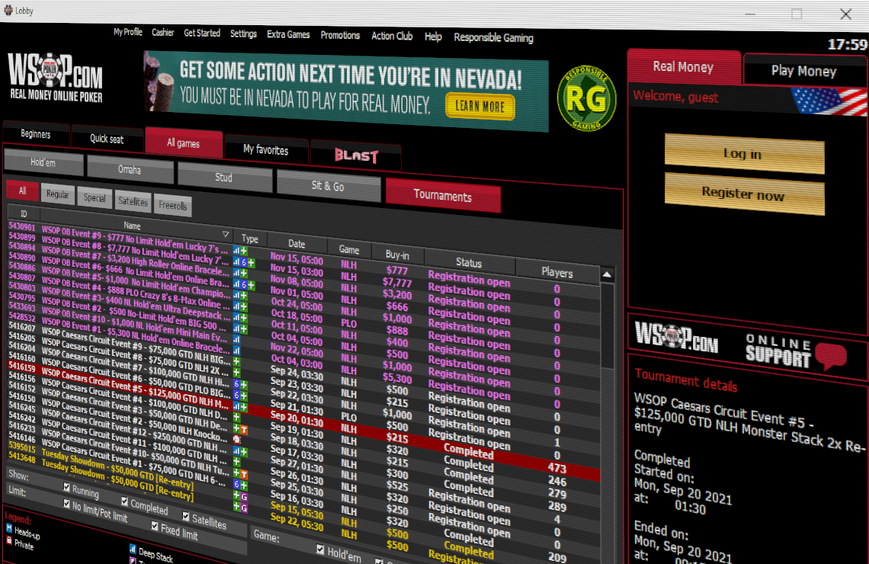Filter tournaments by the Satellites tab
Screen dimensions: 869x564
pos(133,202)
